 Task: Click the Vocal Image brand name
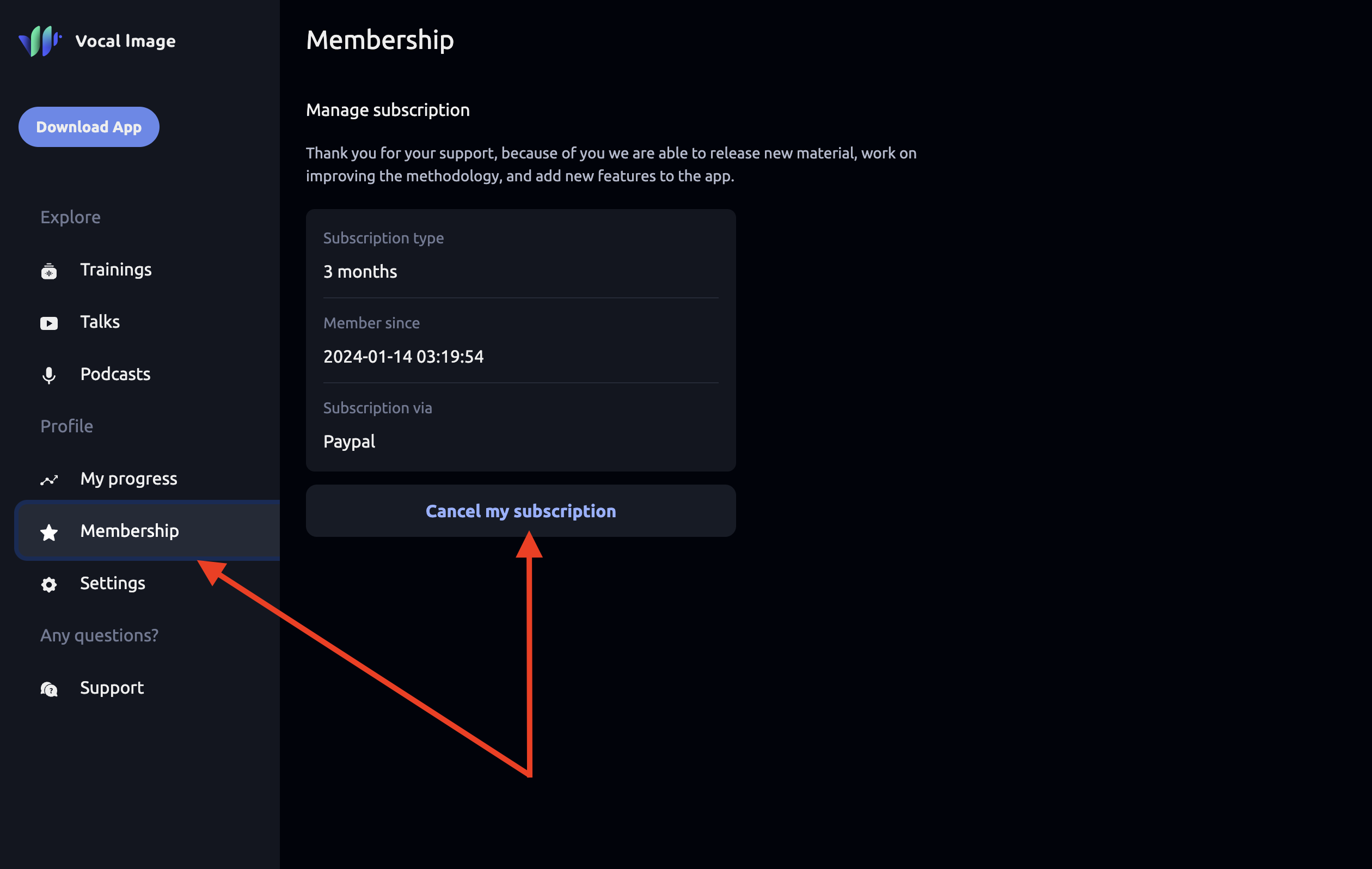coord(125,41)
